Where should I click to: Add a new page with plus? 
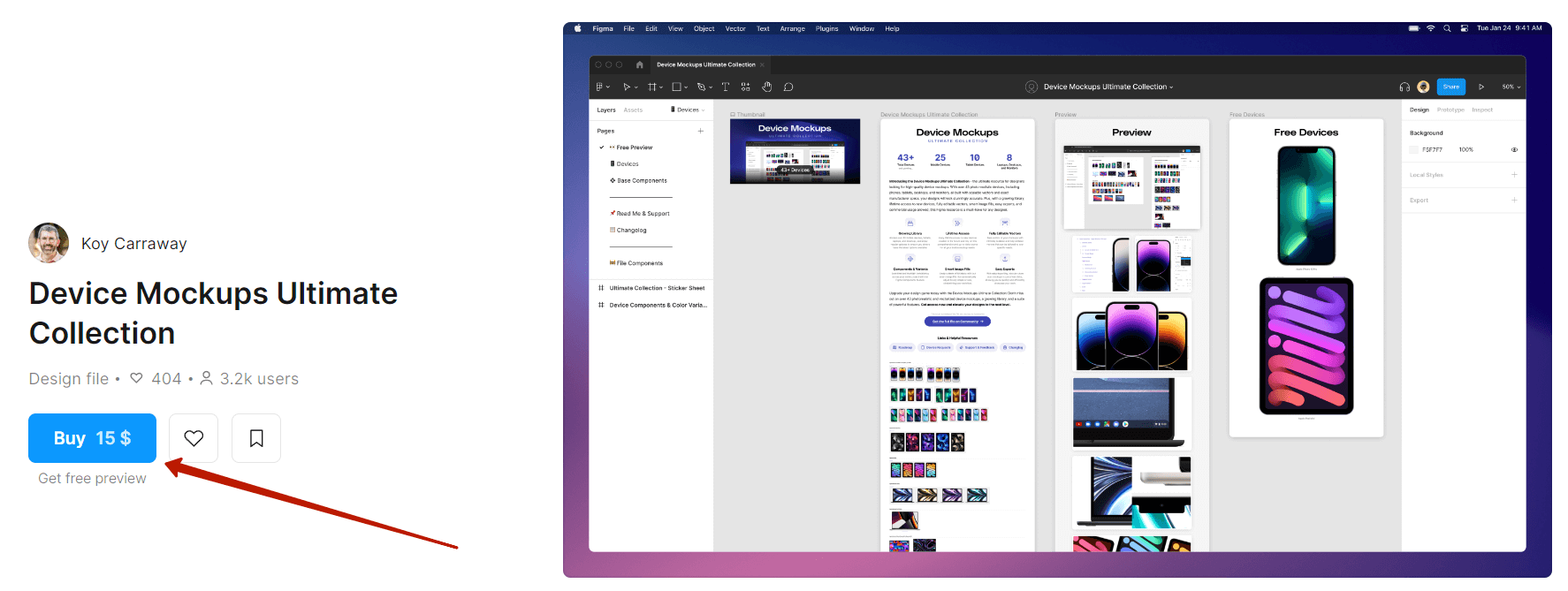(x=701, y=131)
